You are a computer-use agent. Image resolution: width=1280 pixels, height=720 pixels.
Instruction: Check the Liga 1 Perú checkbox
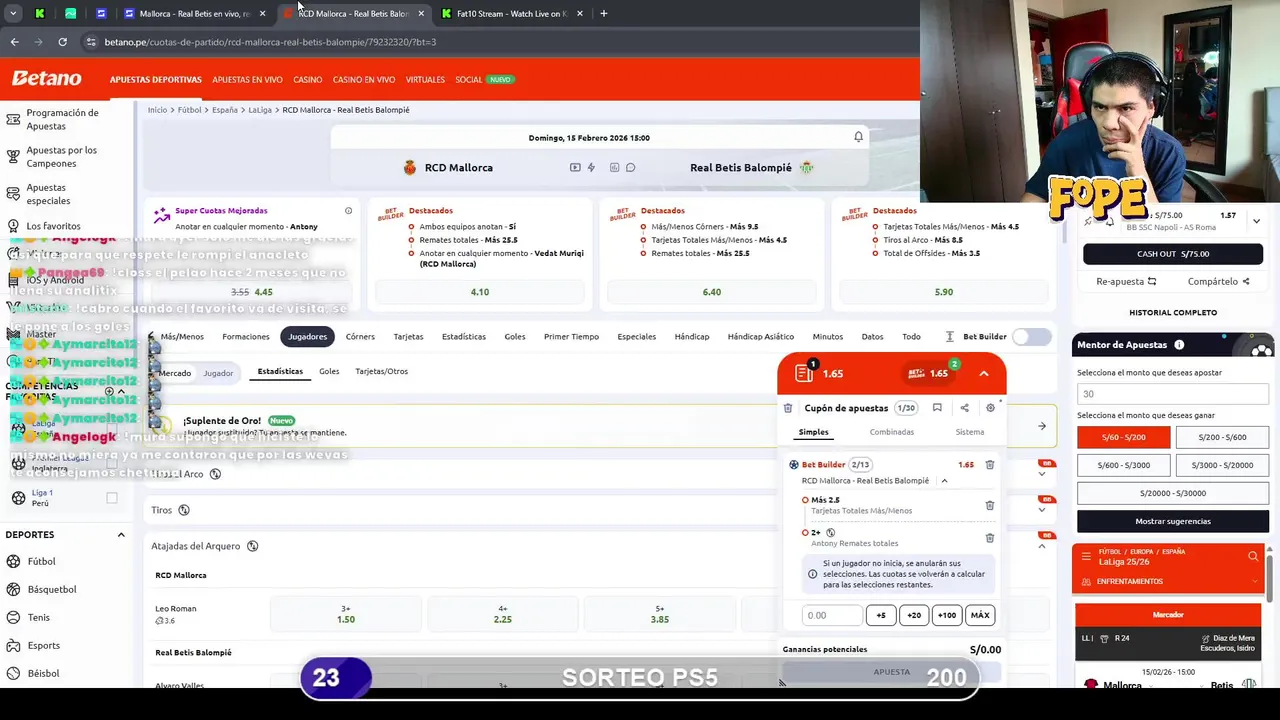click(x=112, y=498)
